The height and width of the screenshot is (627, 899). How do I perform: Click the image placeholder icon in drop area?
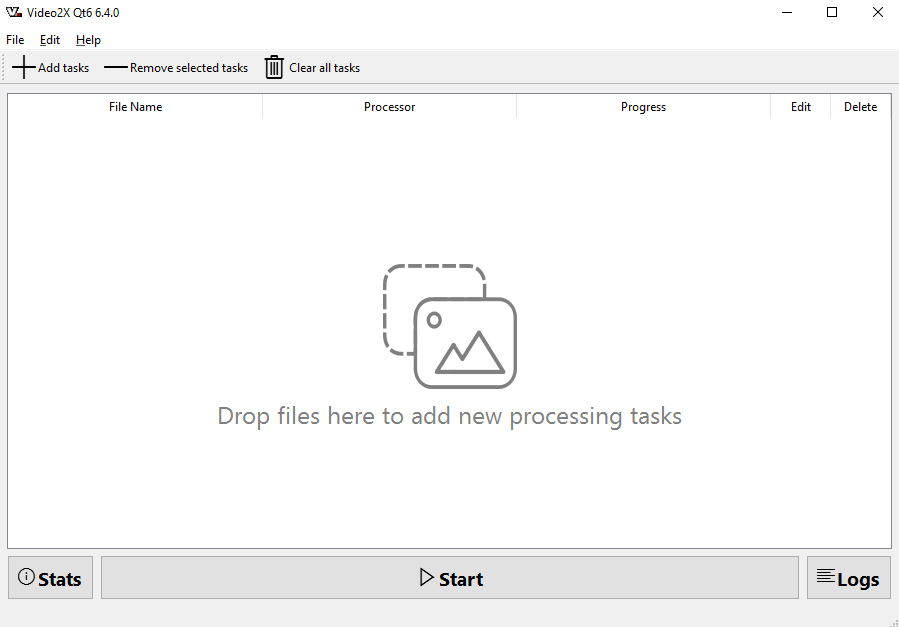(x=450, y=326)
